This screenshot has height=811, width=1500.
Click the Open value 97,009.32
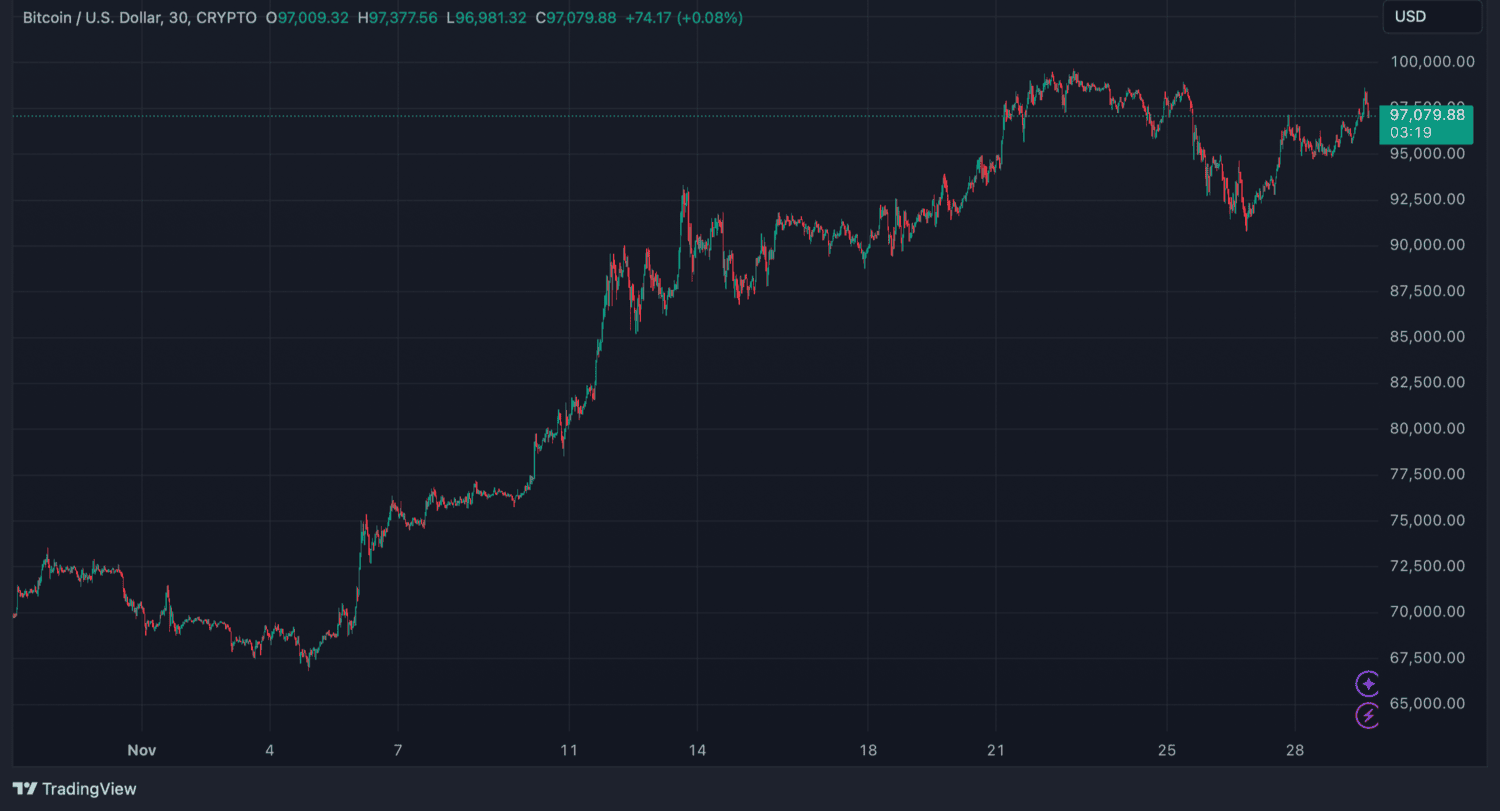[313, 18]
